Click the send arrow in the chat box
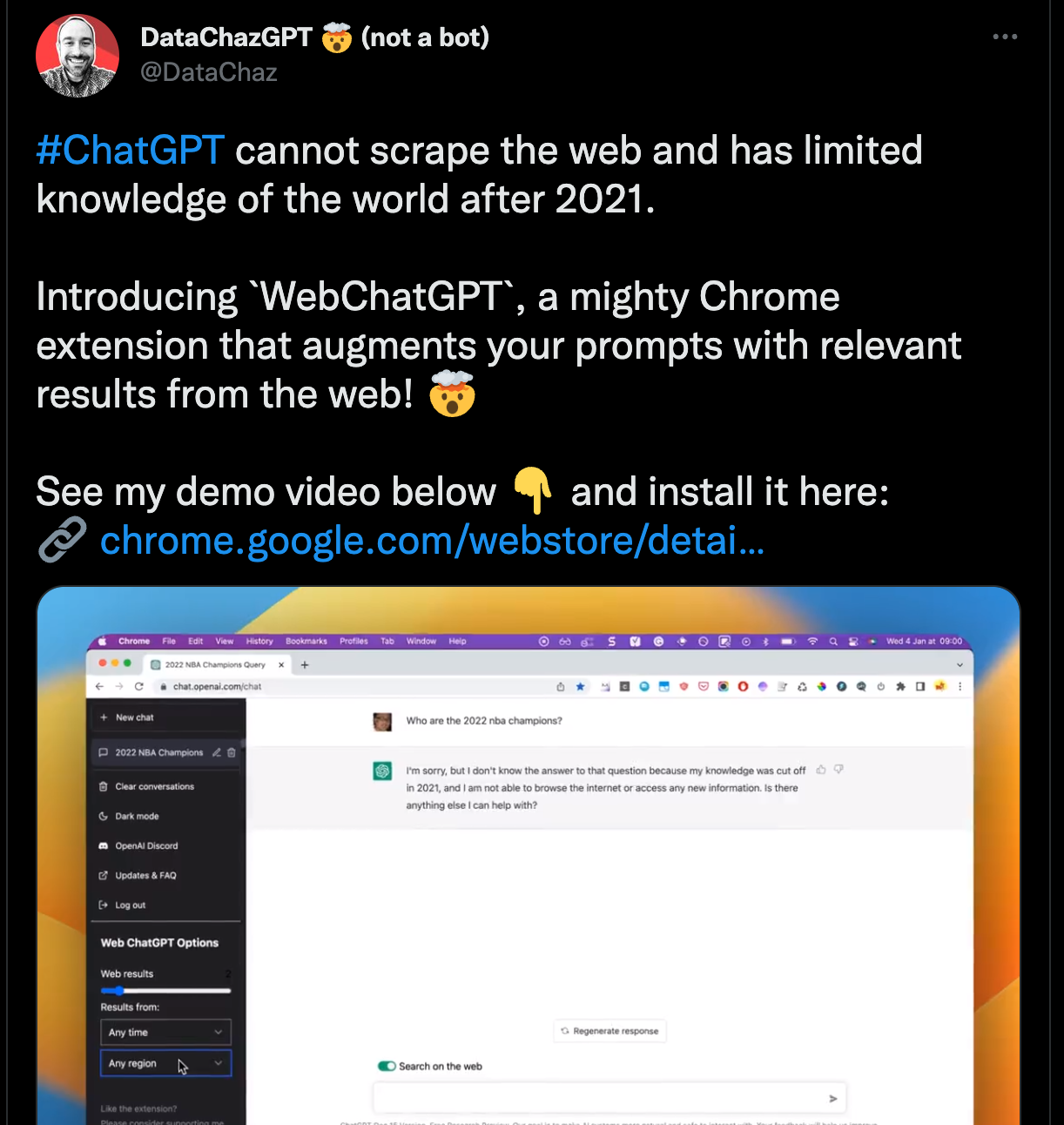This screenshot has height=1125, width=1064. 832,1099
